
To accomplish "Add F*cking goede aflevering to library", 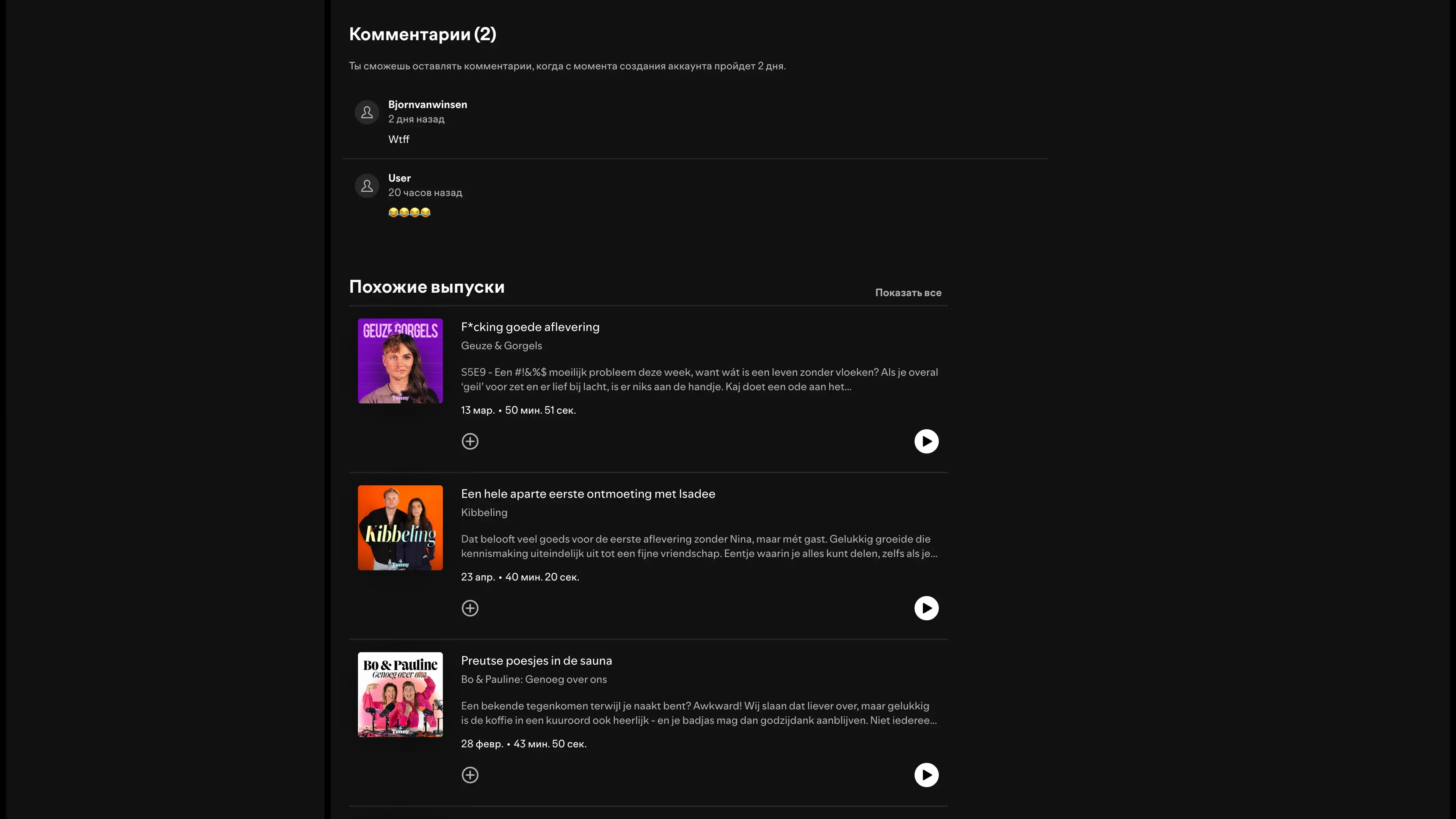I will (470, 441).
